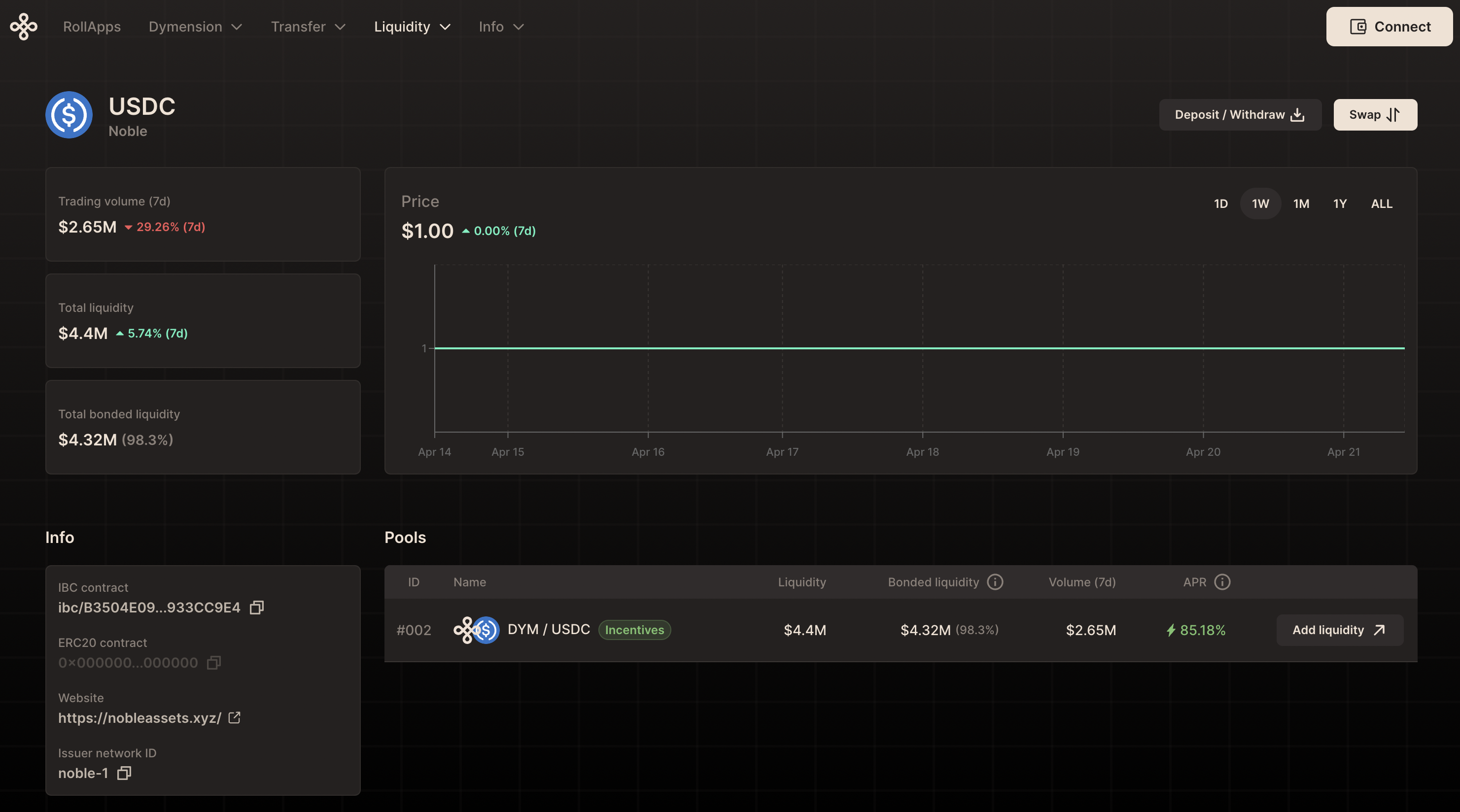
Task: Click the Apr 18 chart axis label
Action: [922, 452]
